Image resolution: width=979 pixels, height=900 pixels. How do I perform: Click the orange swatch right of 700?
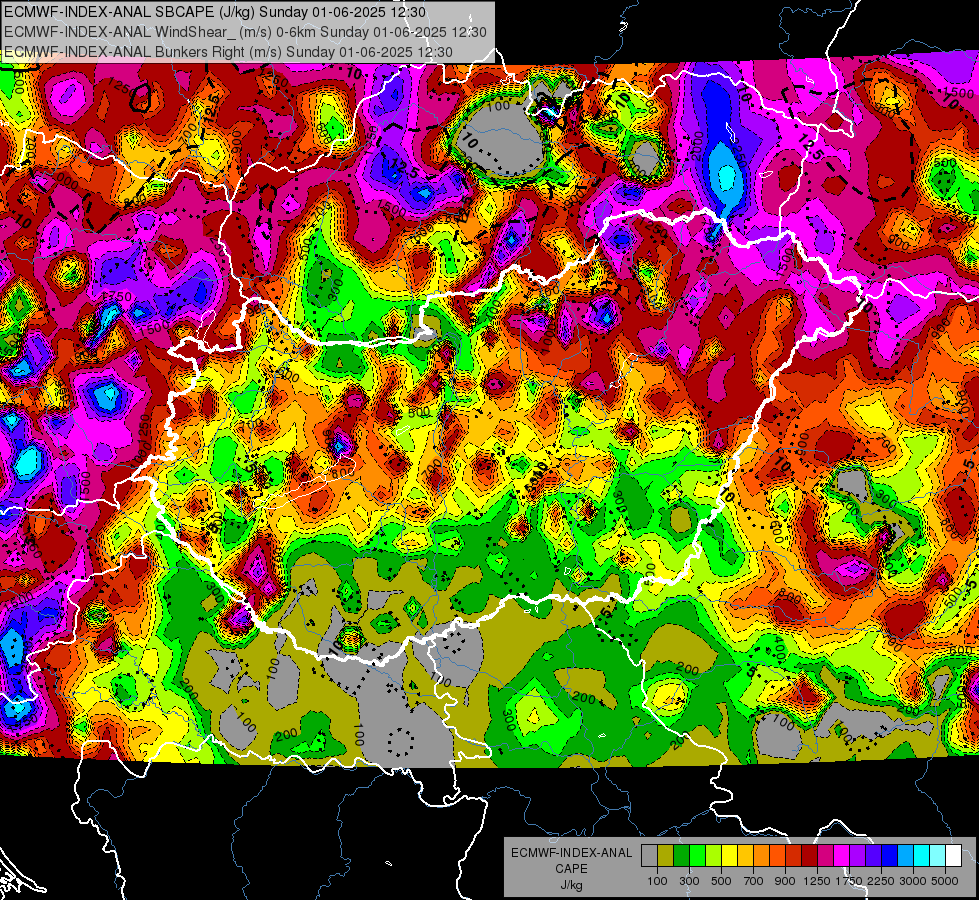tap(762, 856)
